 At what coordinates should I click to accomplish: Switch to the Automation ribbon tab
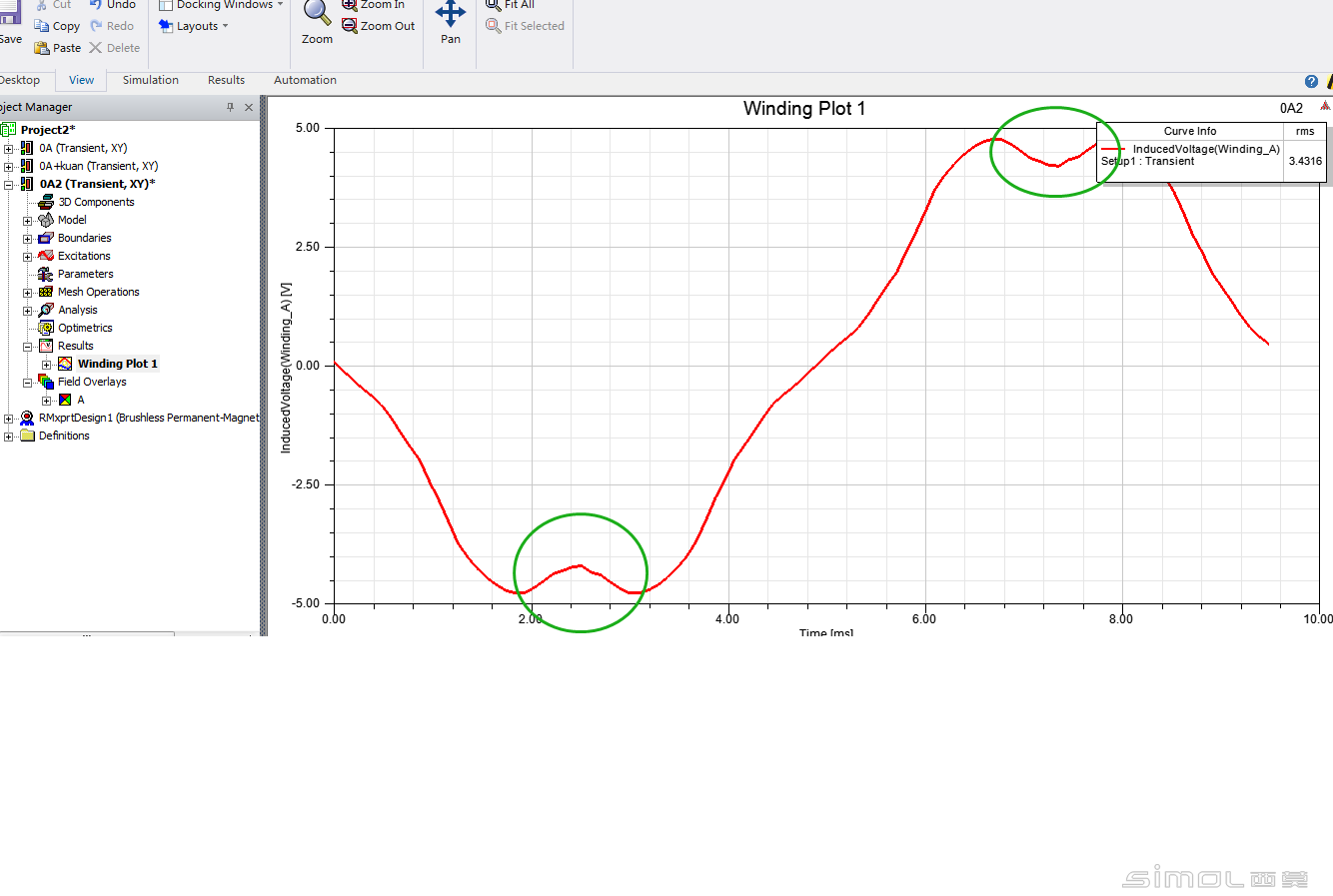[305, 80]
